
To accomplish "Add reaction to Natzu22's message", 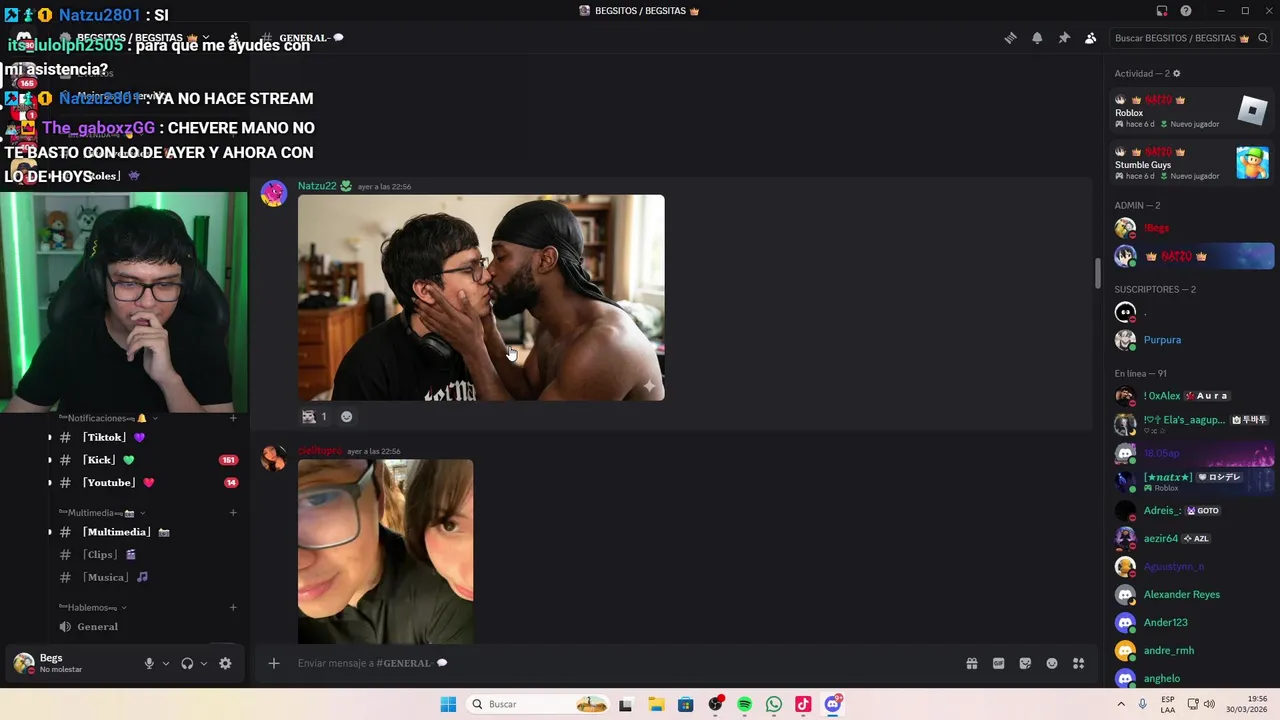I will click(347, 417).
